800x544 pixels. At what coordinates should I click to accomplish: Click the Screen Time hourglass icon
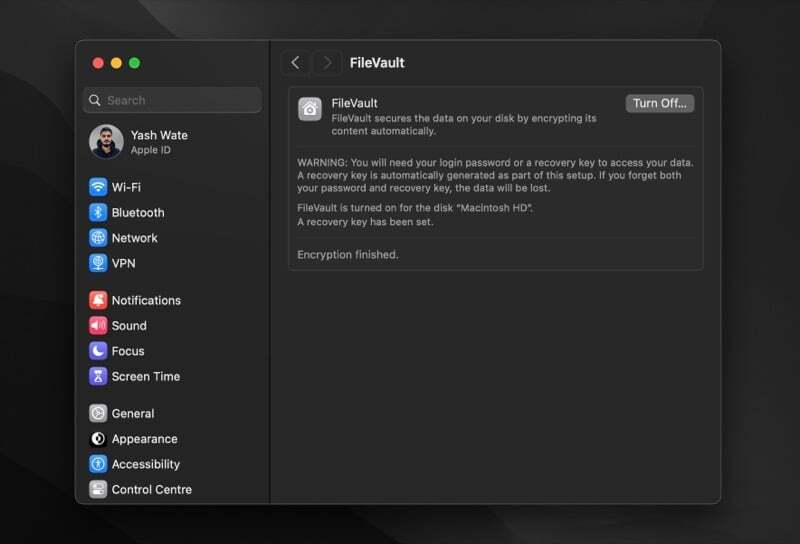coord(98,377)
